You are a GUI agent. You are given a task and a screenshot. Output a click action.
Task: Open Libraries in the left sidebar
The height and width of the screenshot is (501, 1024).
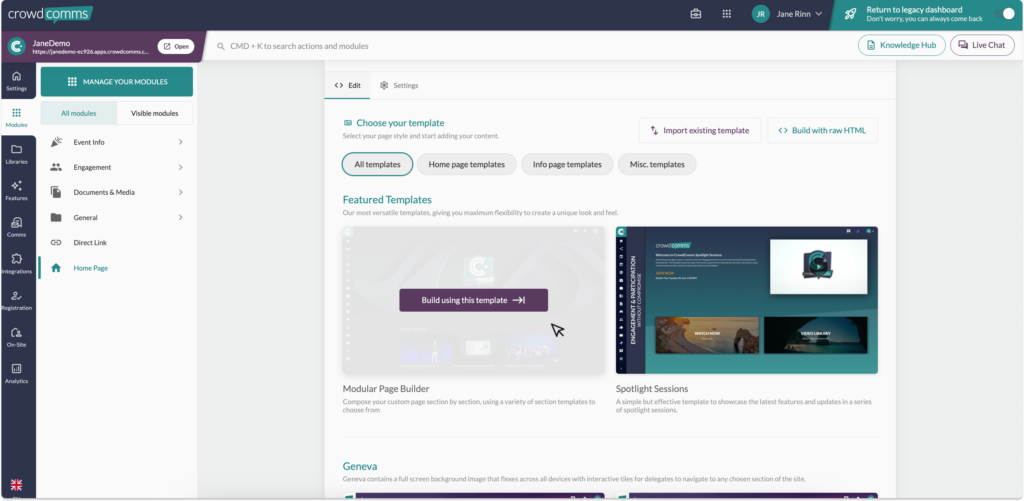(x=17, y=154)
